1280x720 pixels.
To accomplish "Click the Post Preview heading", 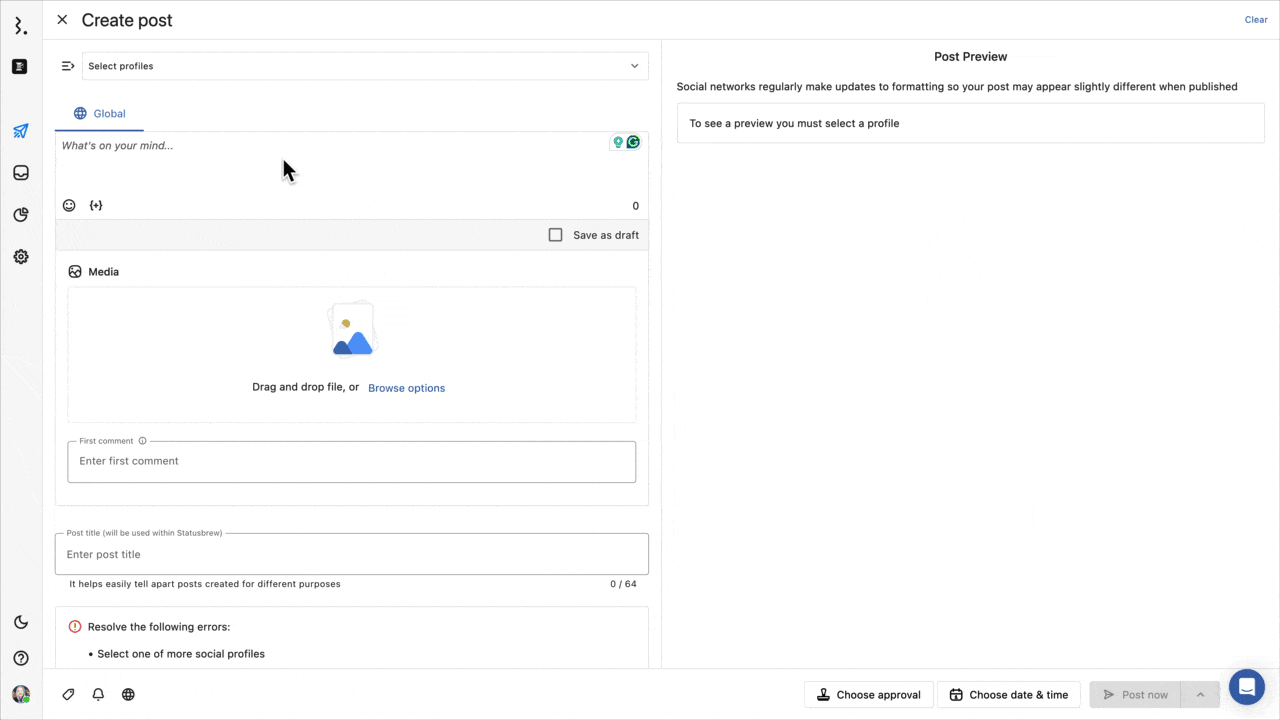I will click(970, 57).
